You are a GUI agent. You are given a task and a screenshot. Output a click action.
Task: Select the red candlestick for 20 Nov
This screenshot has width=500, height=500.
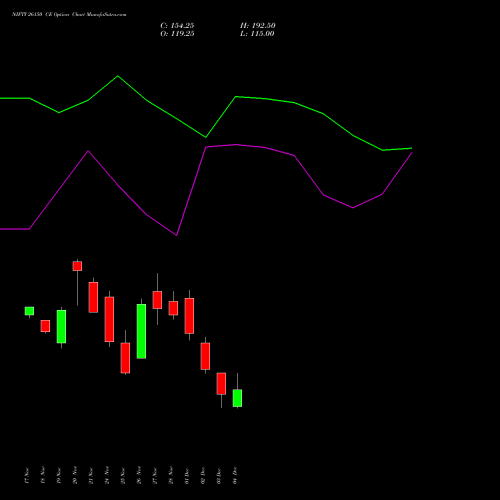pyautogui.click(x=77, y=266)
